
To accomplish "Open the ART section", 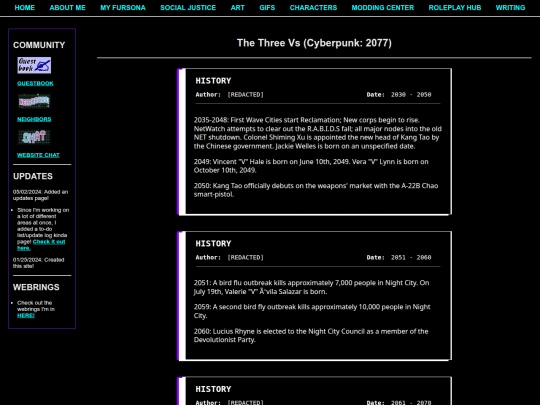I will [238, 8].
